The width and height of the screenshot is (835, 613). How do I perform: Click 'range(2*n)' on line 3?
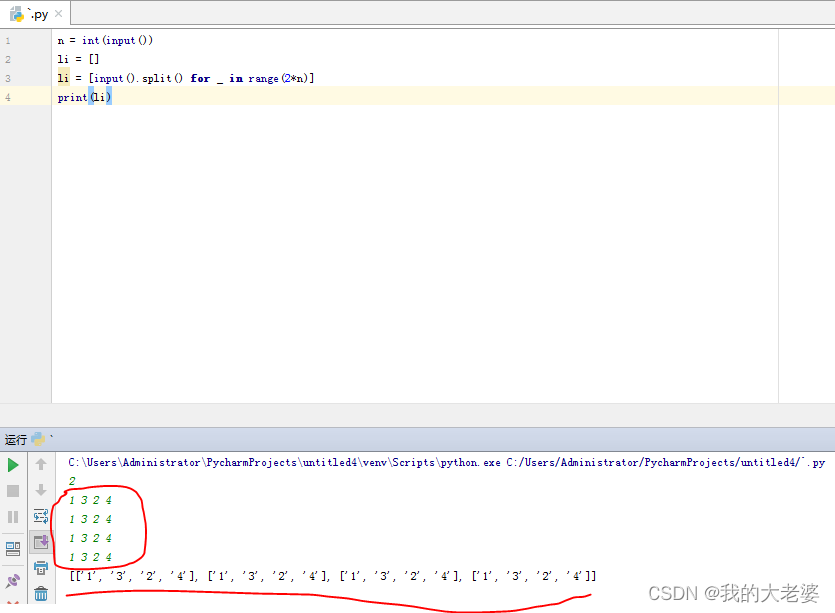coord(279,78)
